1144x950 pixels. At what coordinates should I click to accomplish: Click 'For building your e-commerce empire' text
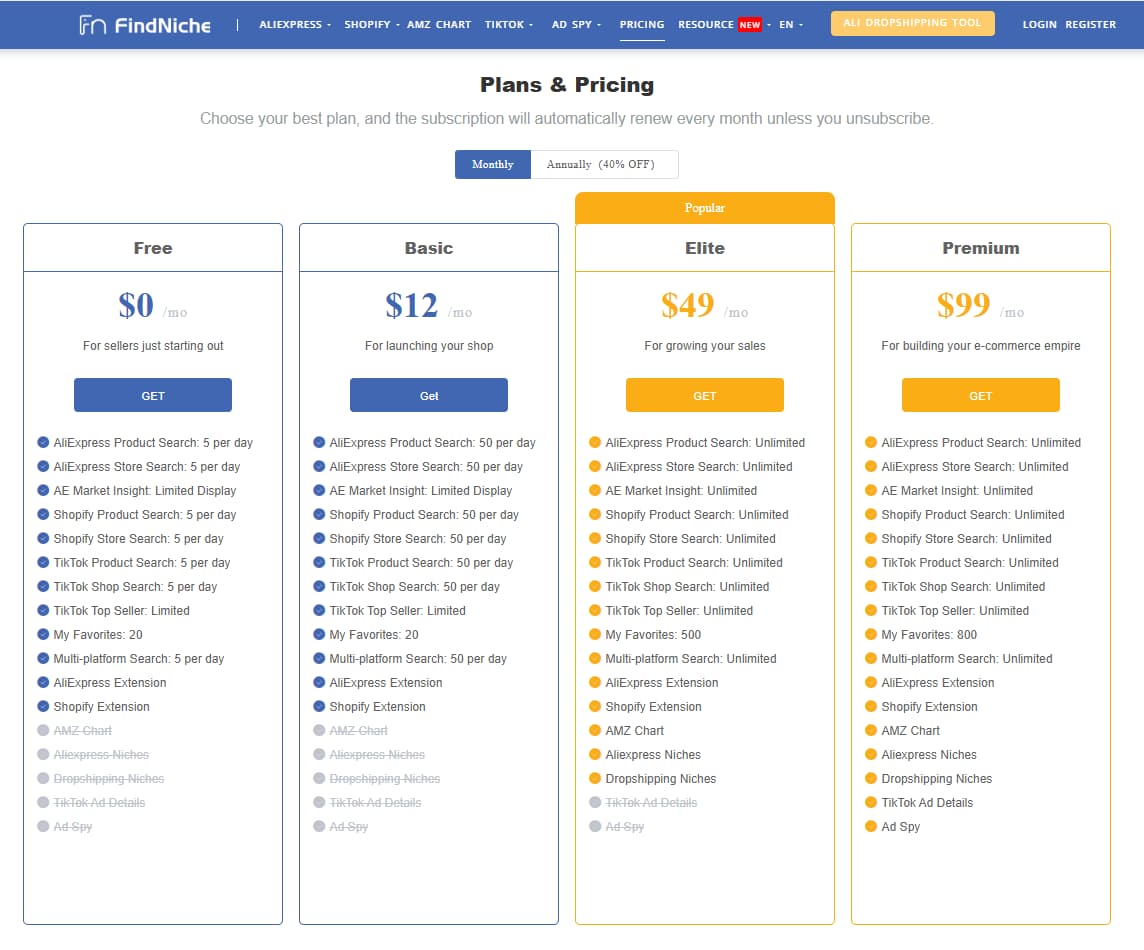[981, 346]
